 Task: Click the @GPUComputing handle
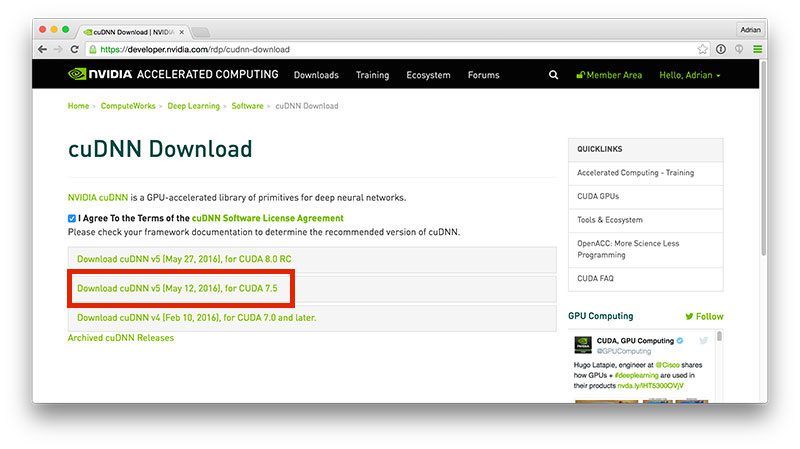coord(624,351)
